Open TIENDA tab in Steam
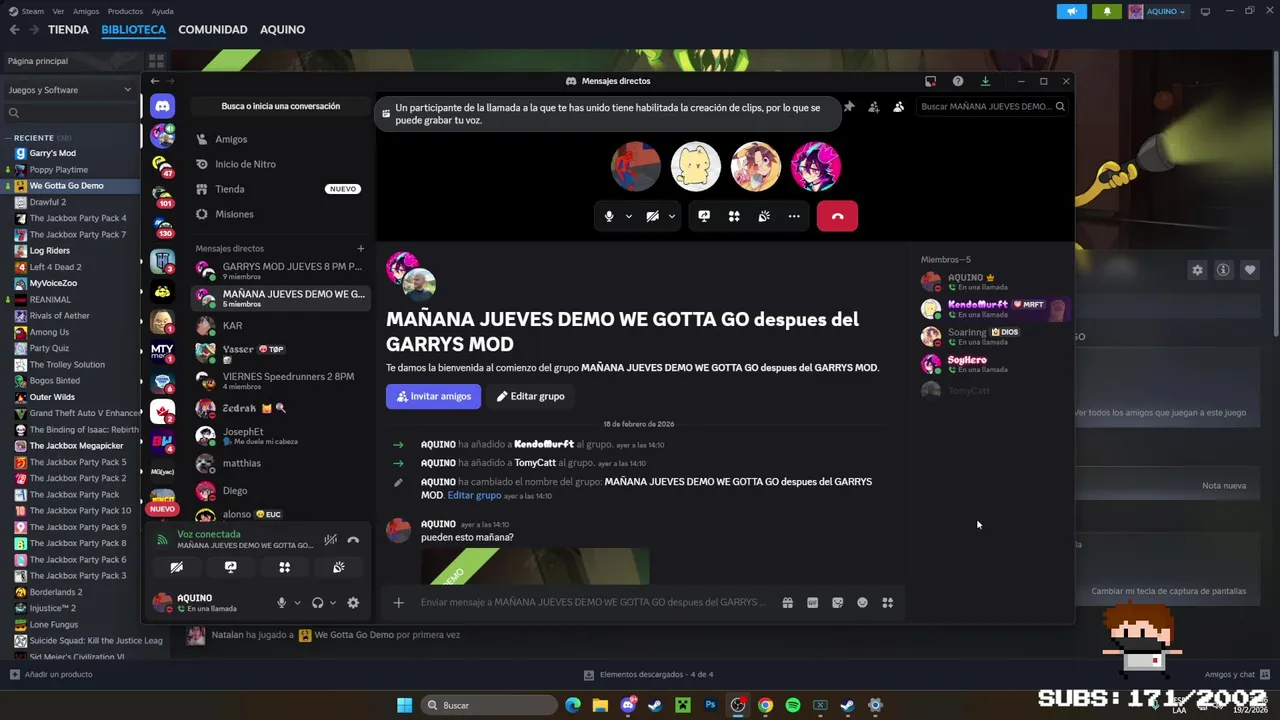 click(x=68, y=30)
